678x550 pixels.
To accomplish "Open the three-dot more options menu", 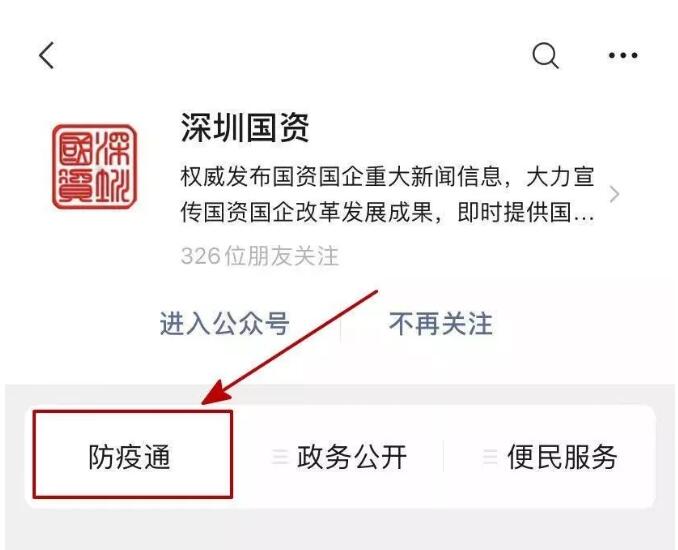I will (x=623, y=55).
